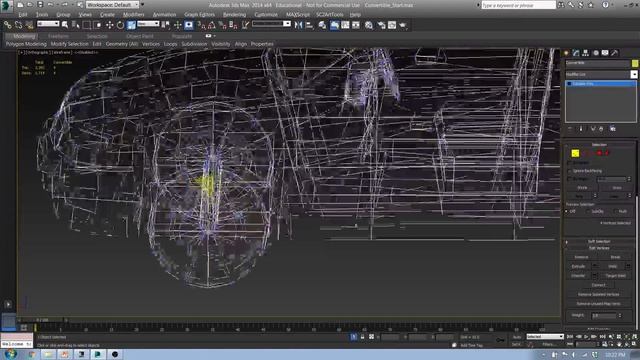Toggle keyboard shortcut override icon
Image resolution: width=640 pixels, height=360 pixels.
189,25
